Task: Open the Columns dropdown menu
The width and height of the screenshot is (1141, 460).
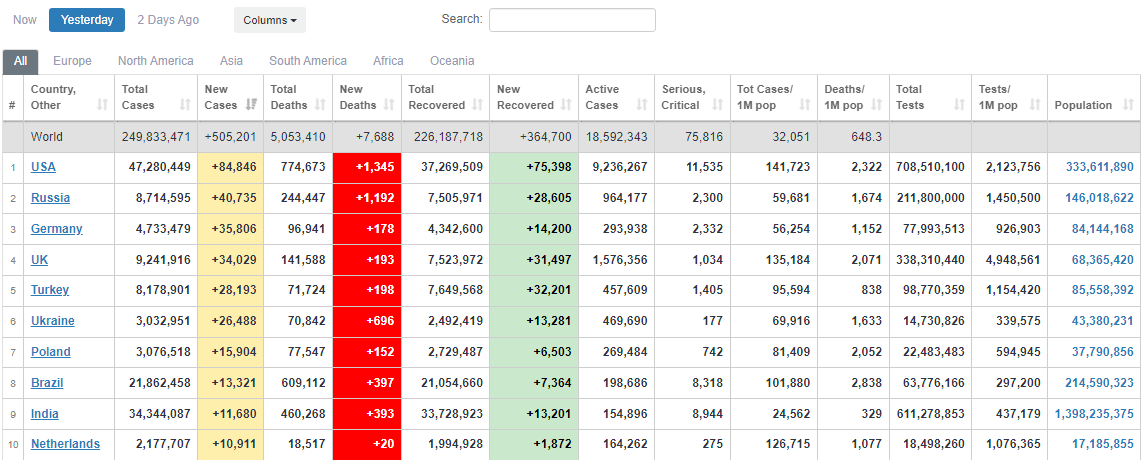Action: click(270, 20)
